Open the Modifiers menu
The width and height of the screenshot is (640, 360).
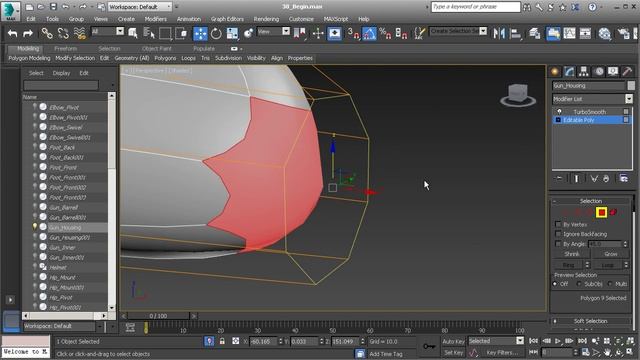156,19
